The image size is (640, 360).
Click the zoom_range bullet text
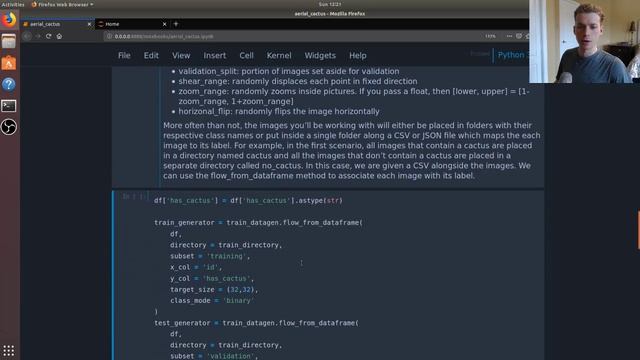point(353,96)
